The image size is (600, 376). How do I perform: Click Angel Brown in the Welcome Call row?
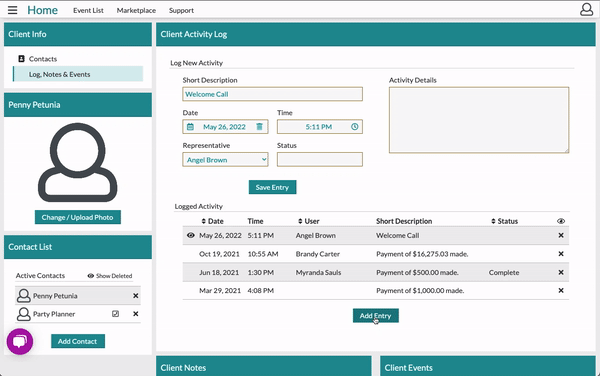pyautogui.click(x=316, y=235)
